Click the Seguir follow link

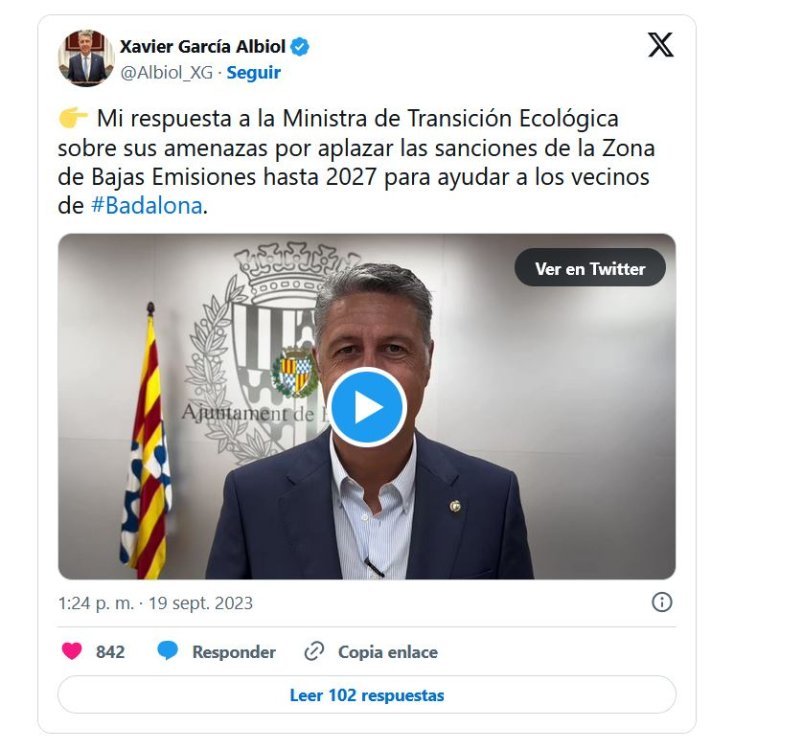(253, 73)
